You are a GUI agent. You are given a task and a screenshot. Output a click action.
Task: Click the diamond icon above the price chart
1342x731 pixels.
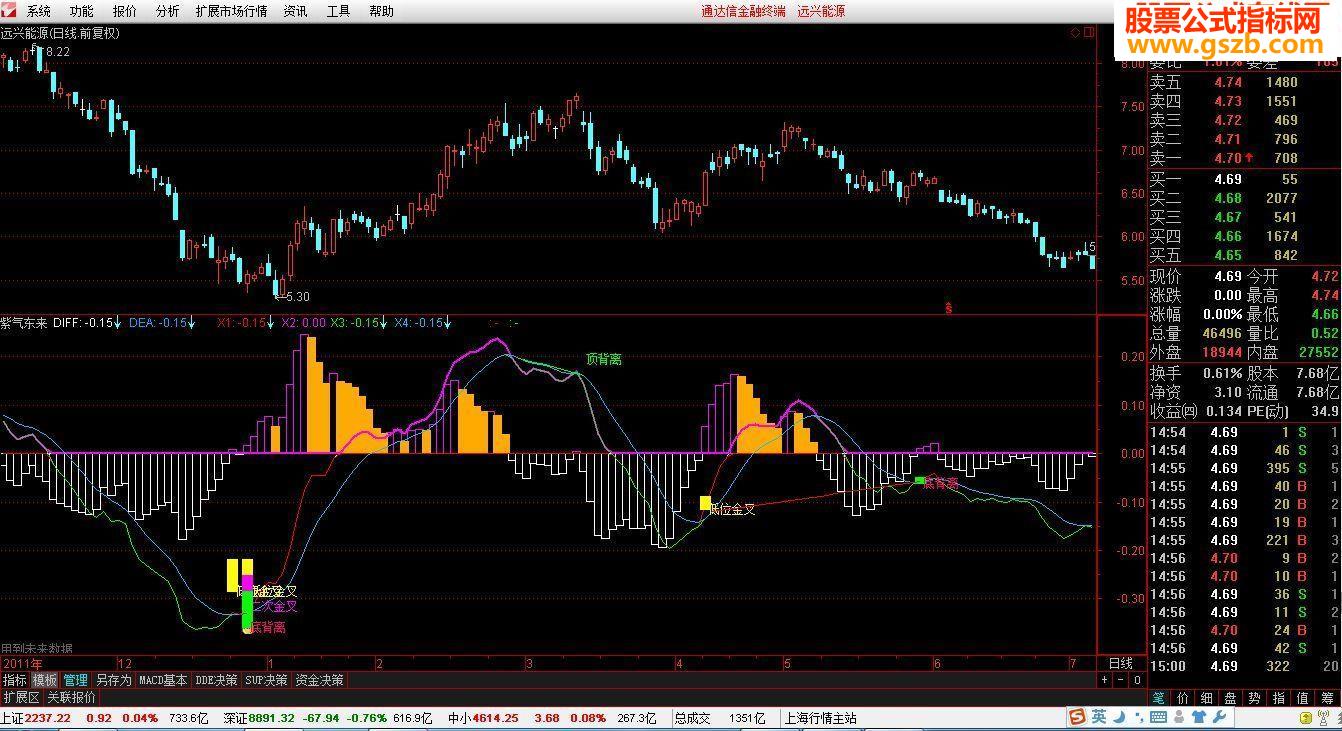(1075, 32)
